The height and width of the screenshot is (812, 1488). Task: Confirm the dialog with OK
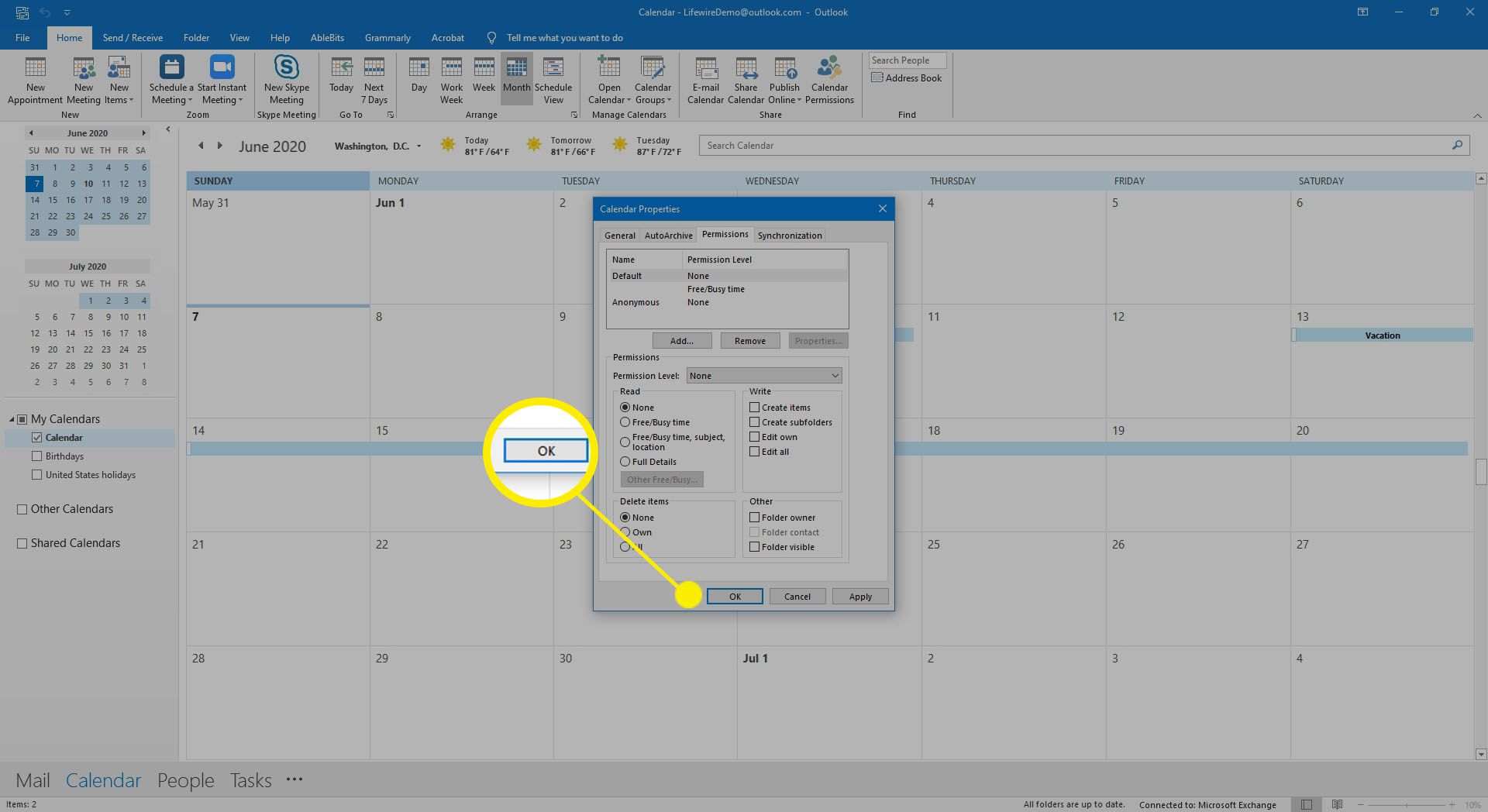click(735, 597)
